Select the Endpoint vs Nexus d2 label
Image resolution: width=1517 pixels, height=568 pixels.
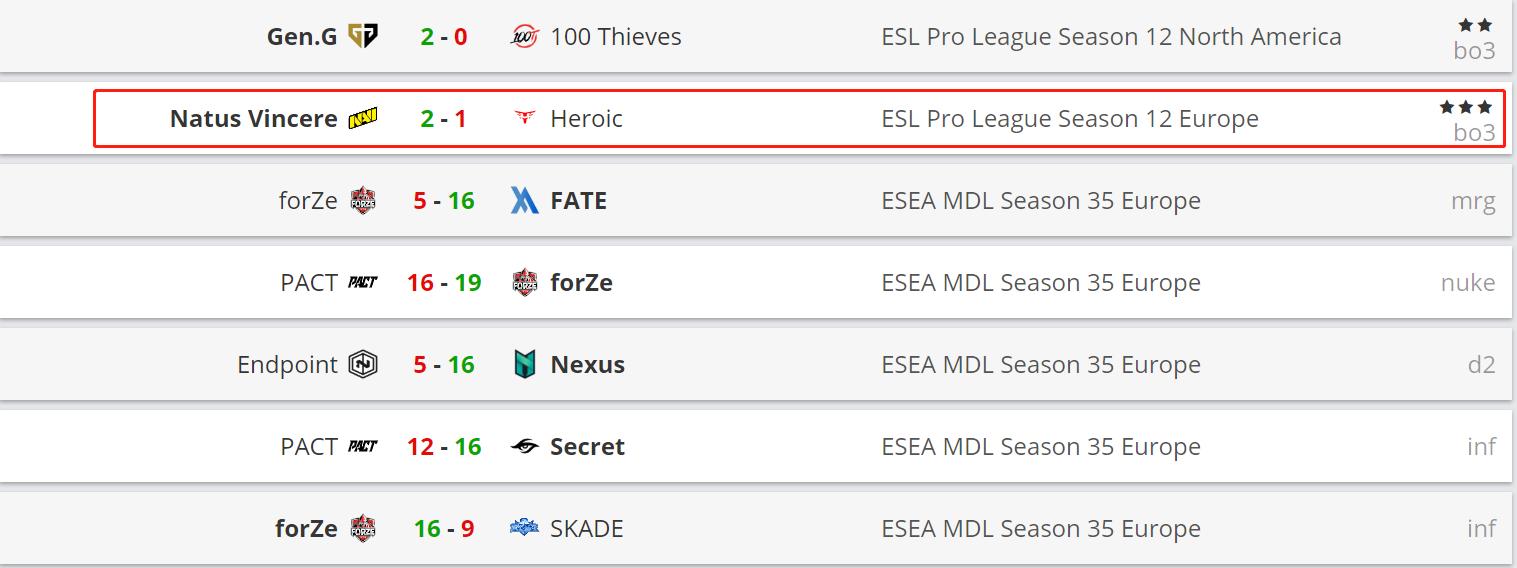click(x=1480, y=365)
